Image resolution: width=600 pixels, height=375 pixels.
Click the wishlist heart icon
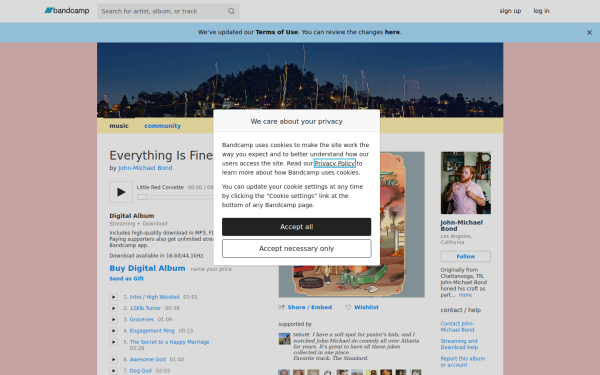tap(348, 307)
